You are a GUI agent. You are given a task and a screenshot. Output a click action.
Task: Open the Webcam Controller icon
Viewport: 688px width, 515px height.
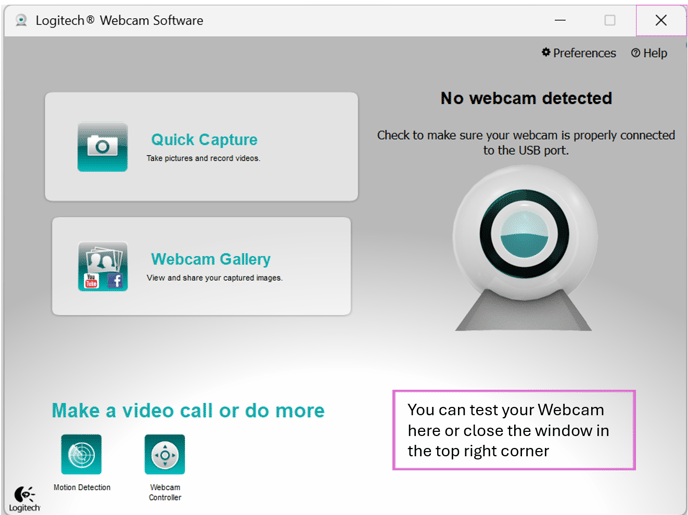pos(164,455)
